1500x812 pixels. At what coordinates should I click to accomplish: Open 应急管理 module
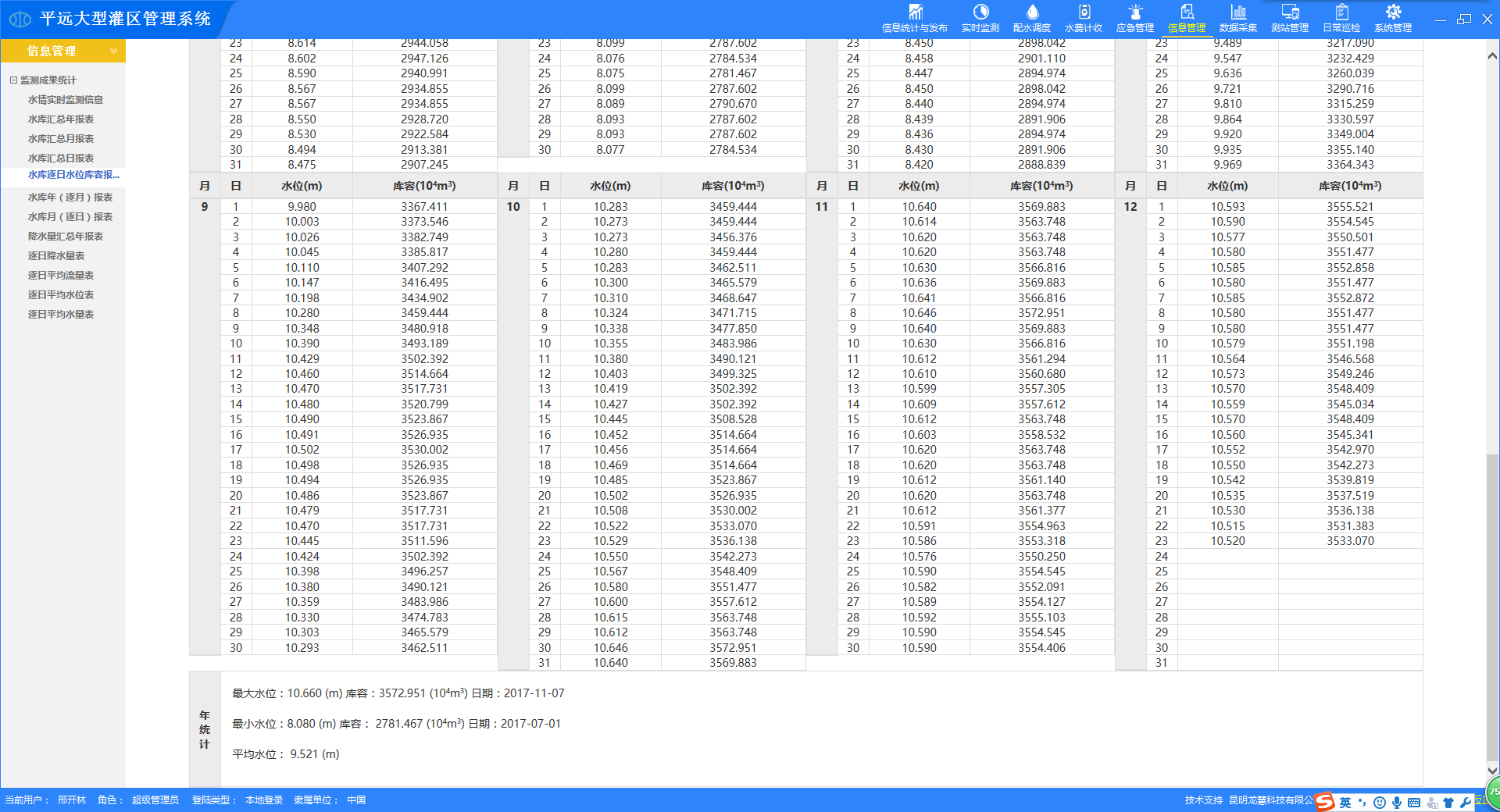coord(1135,19)
